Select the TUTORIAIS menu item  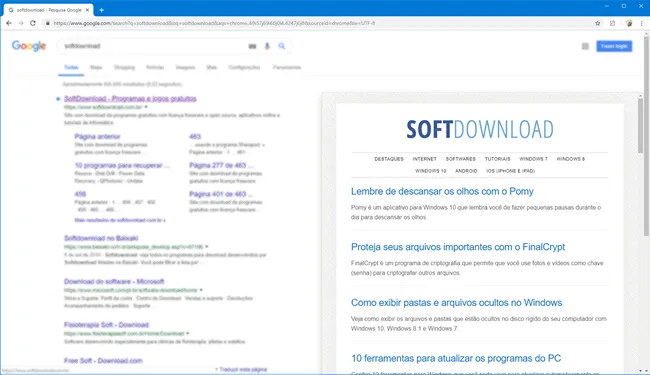[497, 159]
